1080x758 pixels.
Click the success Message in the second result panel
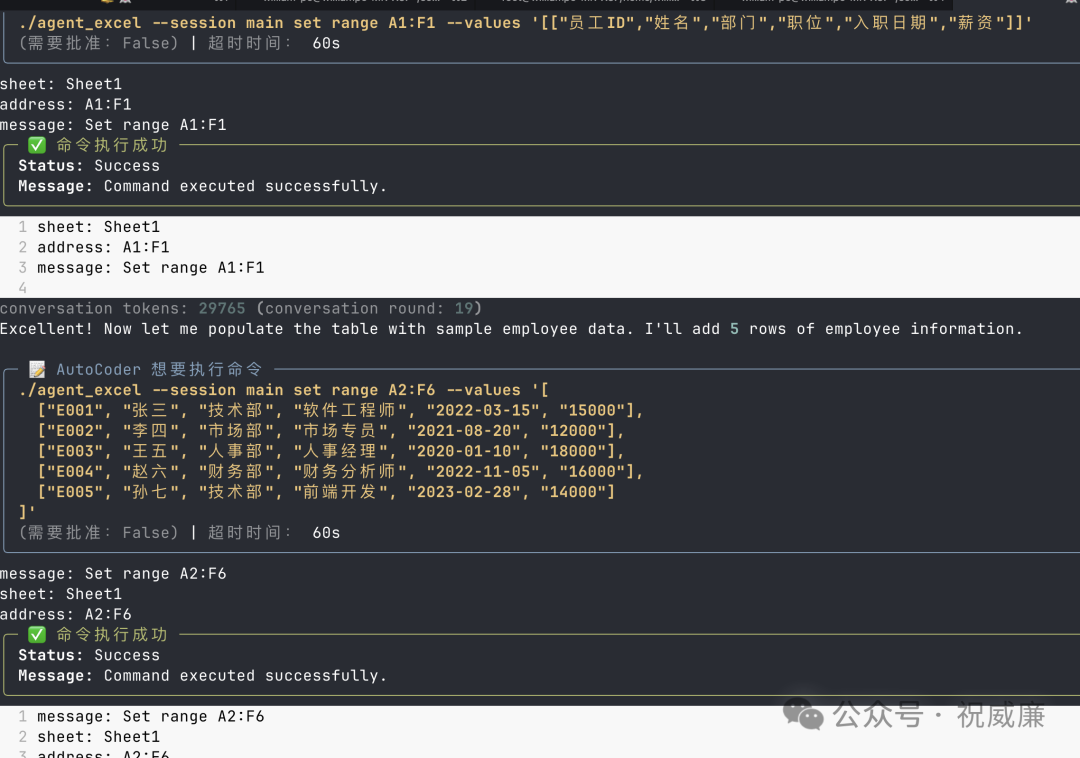[202, 676]
